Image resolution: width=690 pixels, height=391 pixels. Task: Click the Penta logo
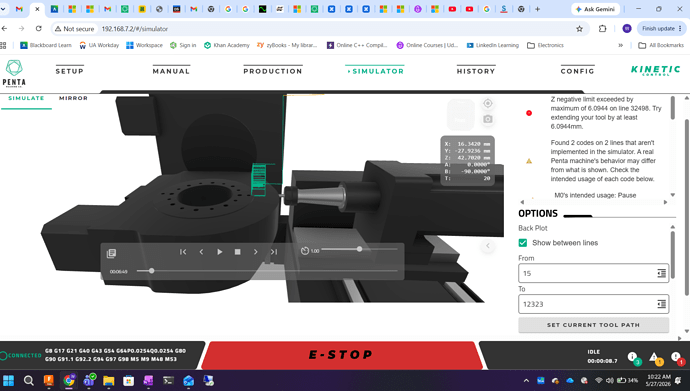pyautogui.click(x=14, y=73)
